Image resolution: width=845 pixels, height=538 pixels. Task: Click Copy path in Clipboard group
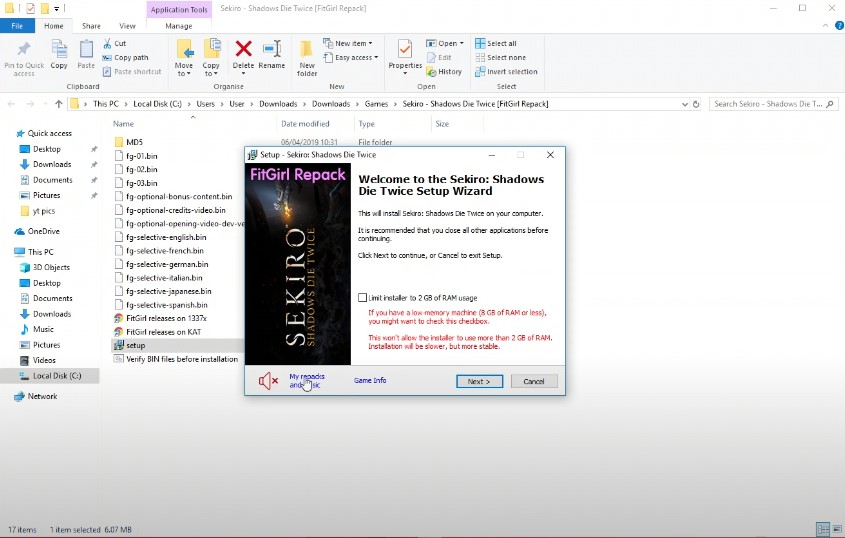click(125, 57)
